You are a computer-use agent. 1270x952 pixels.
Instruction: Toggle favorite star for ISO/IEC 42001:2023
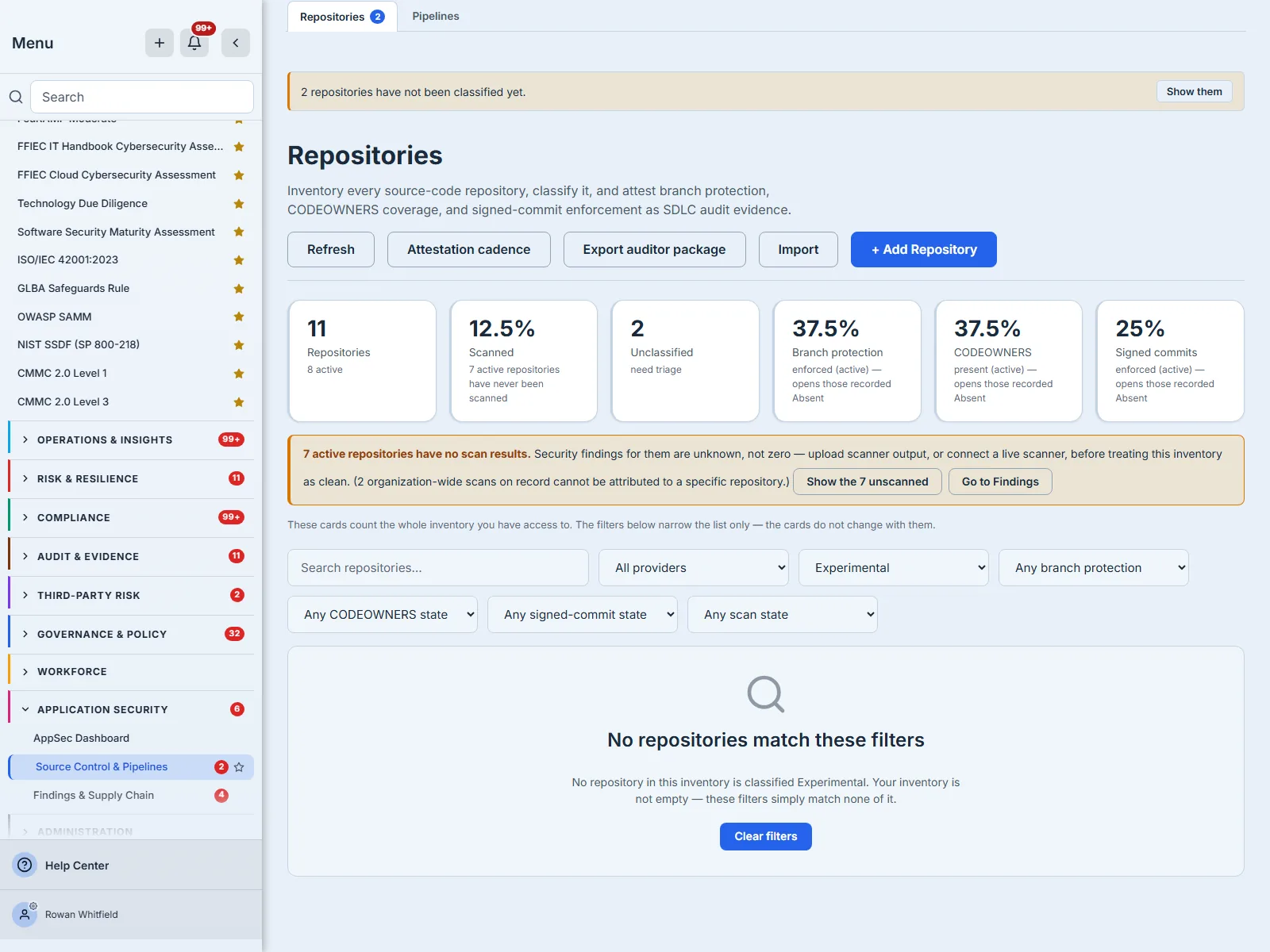(x=239, y=260)
